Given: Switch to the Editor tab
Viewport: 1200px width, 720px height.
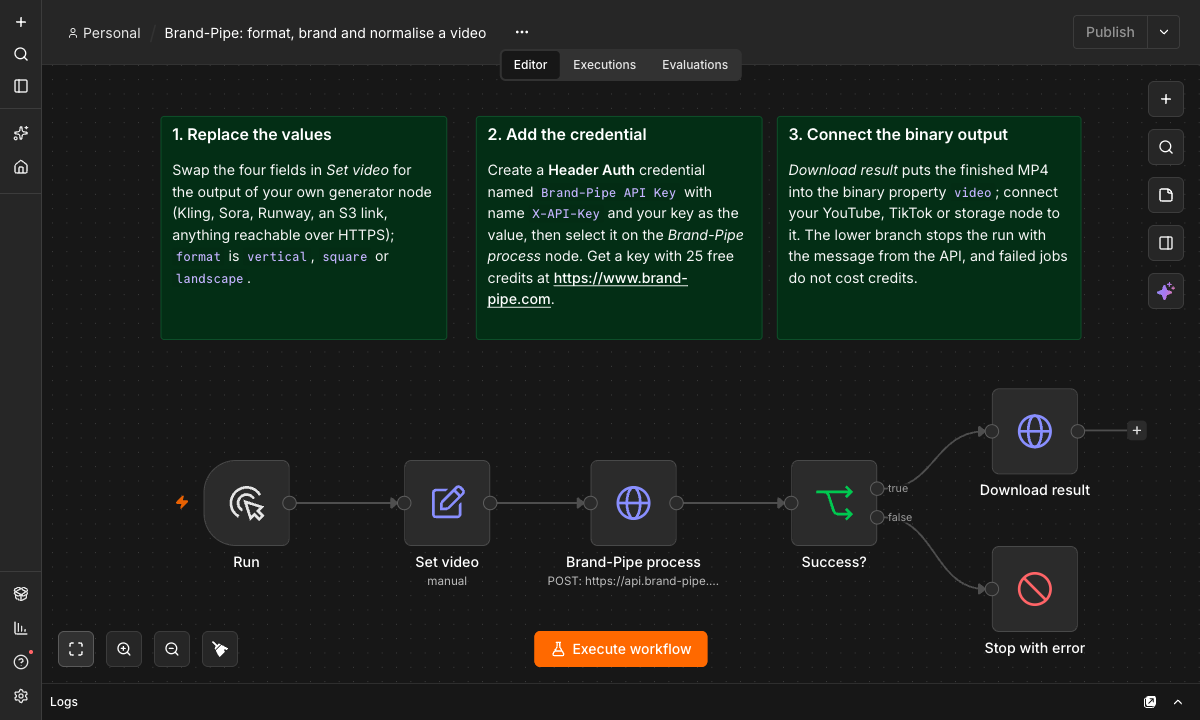Looking at the screenshot, I should 530,64.
